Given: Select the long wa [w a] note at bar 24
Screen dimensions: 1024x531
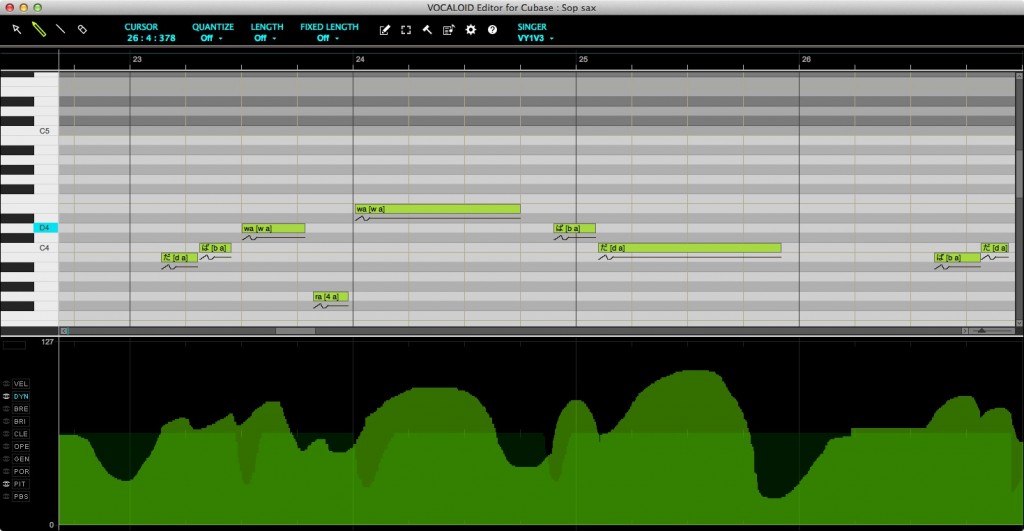Looking at the screenshot, I should click(438, 209).
